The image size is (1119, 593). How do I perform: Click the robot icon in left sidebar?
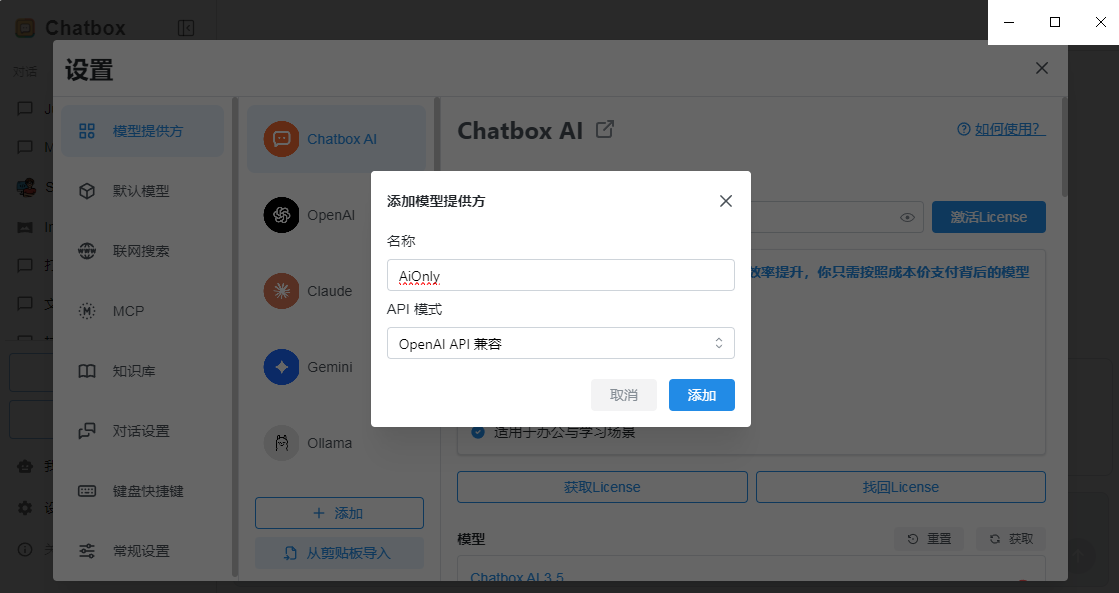[x=25, y=467]
